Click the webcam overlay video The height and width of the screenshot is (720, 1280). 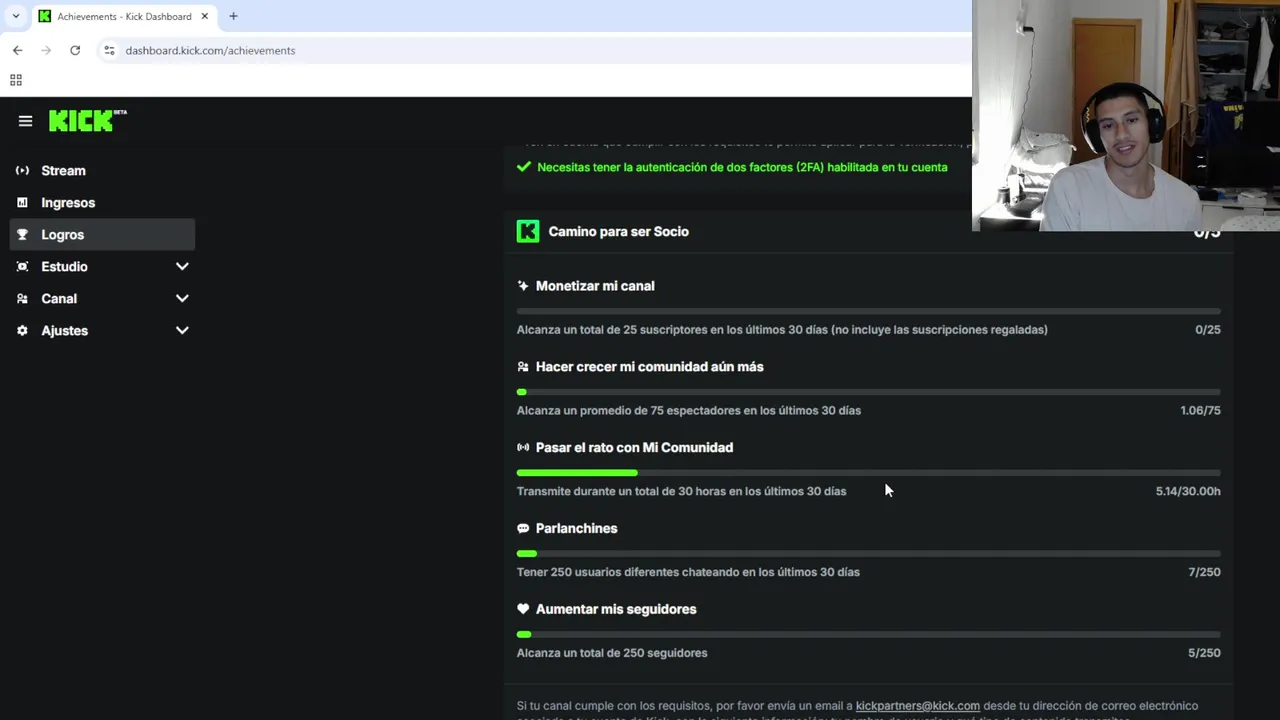(x=1126, y=116)
